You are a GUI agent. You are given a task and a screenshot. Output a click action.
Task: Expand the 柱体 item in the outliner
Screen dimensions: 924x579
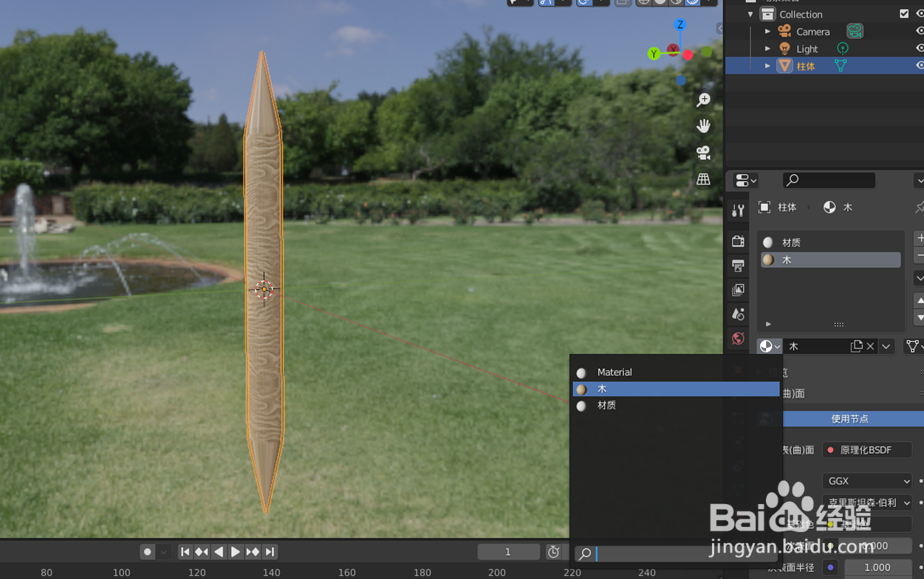(x=767, y=65)
